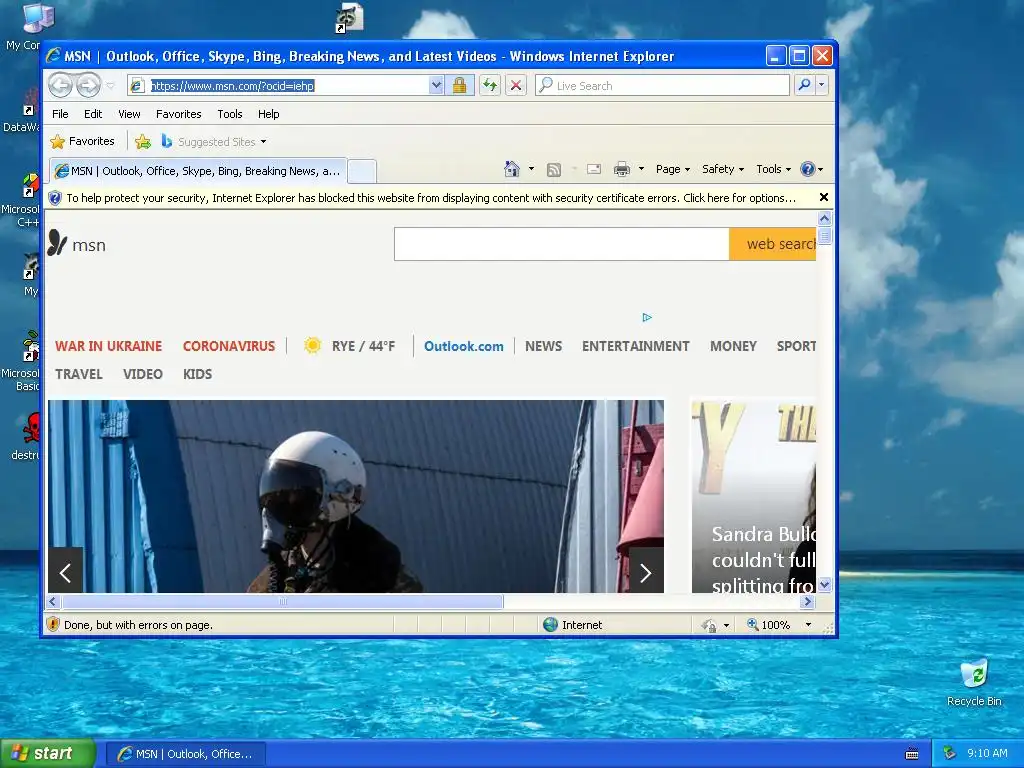
Task: Open a new blank tab
Action: coord(361,172)
